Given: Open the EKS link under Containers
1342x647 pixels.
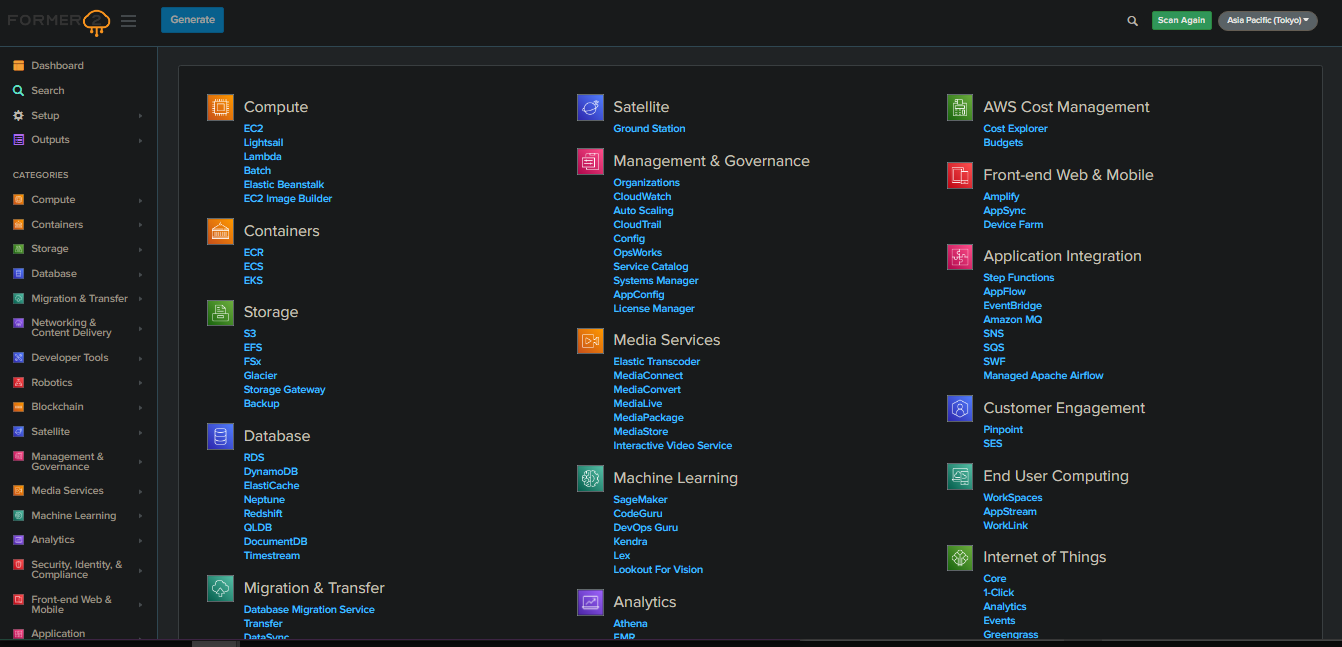Looking at the screenshot, I should pyautogui.click(x=253, y=281).
